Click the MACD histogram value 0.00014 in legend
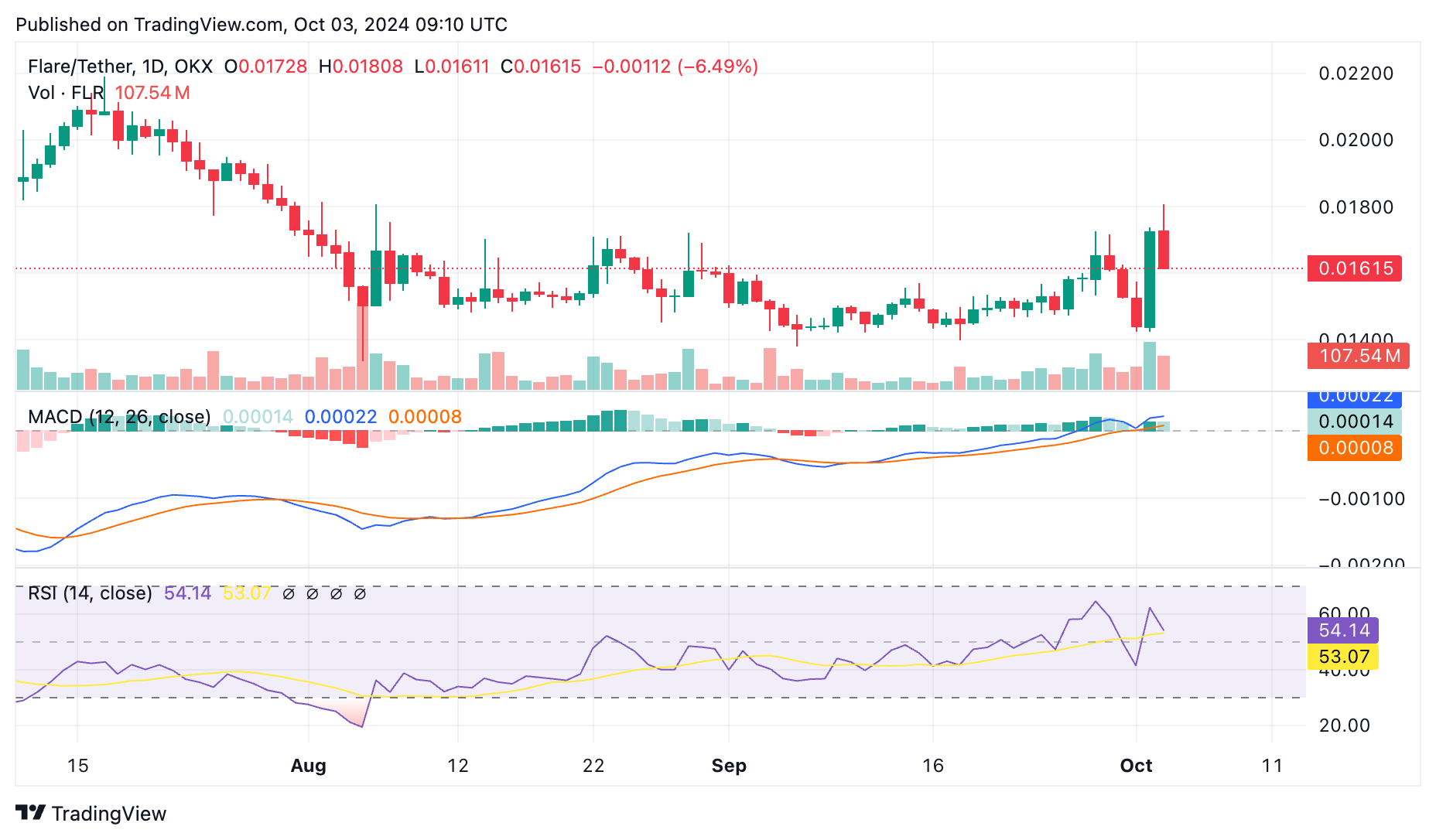The width and height of the screenshot is (1436, 840). [x=258, y=417]
